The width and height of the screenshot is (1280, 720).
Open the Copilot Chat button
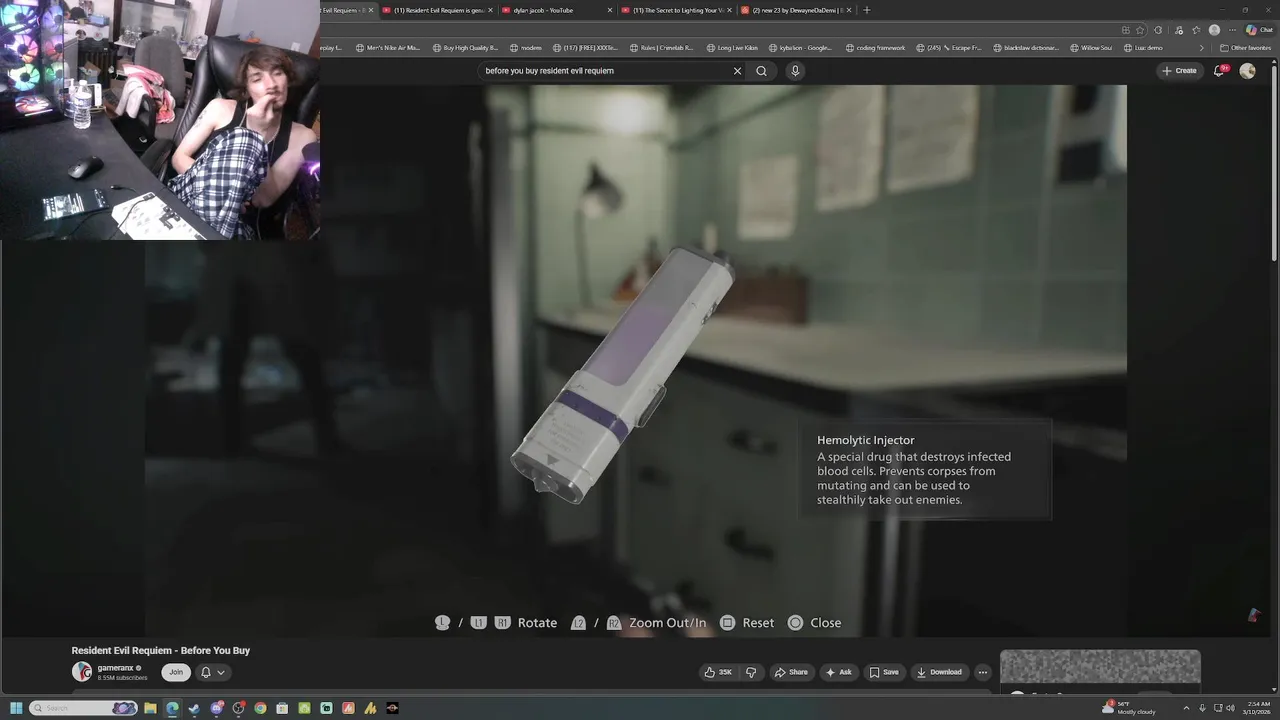1259,30
